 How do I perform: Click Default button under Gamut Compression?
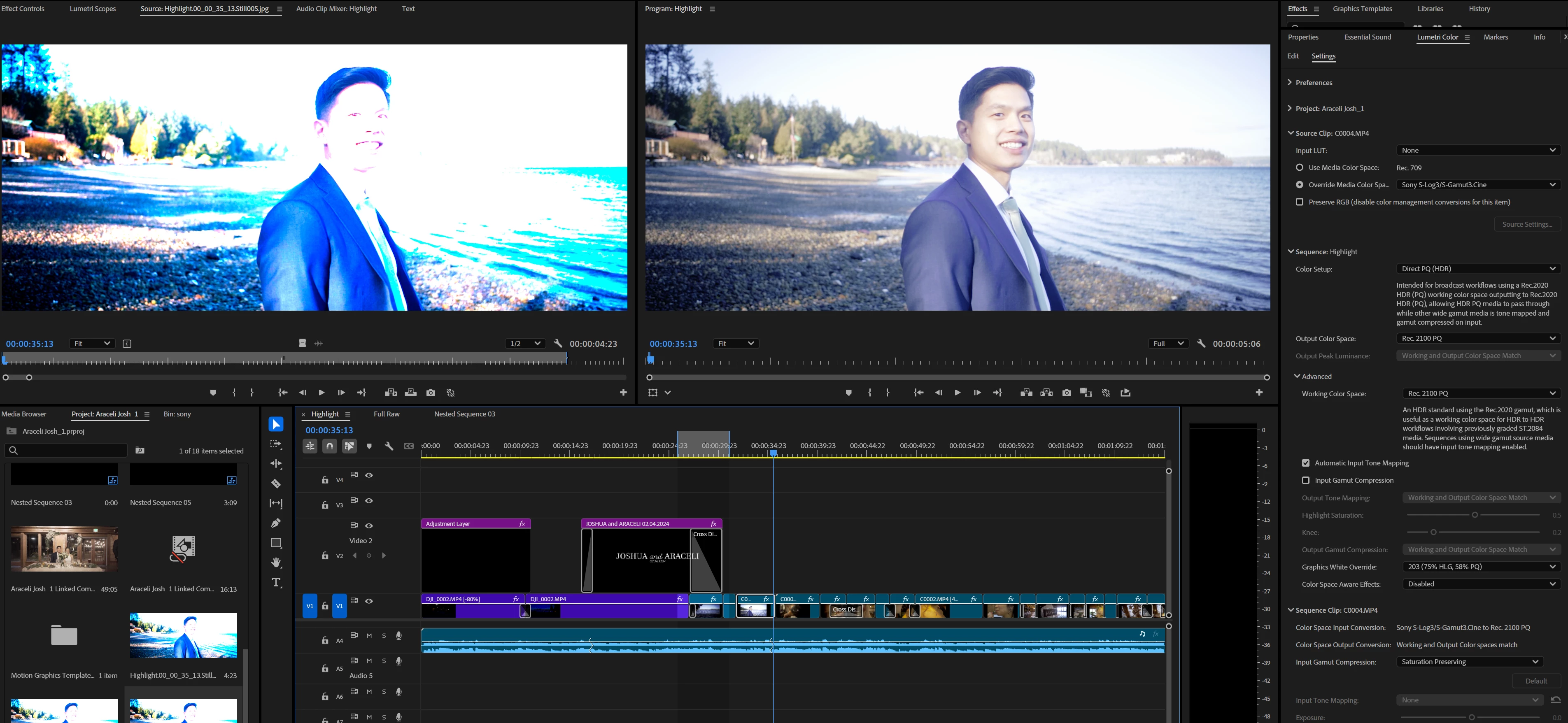click(x=1536, y=681)
